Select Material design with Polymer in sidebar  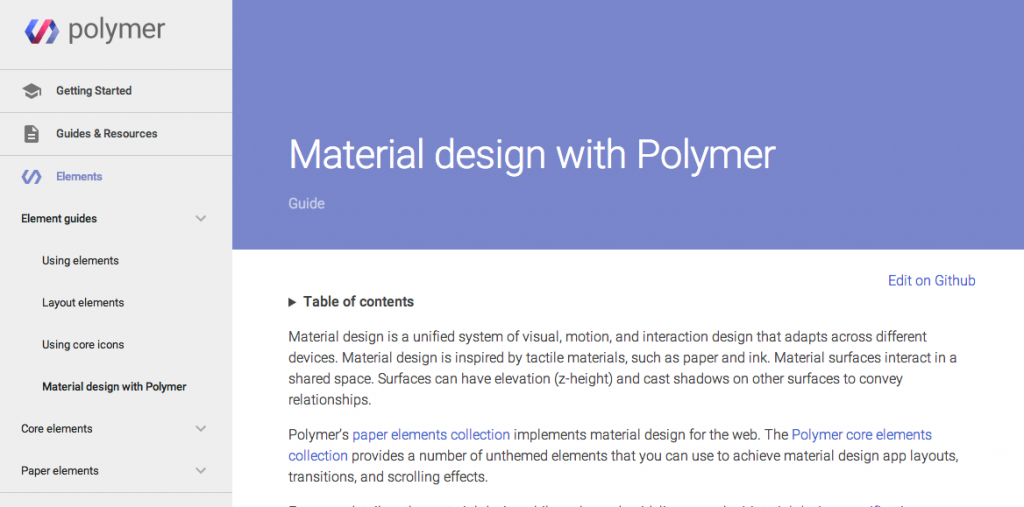114,387
